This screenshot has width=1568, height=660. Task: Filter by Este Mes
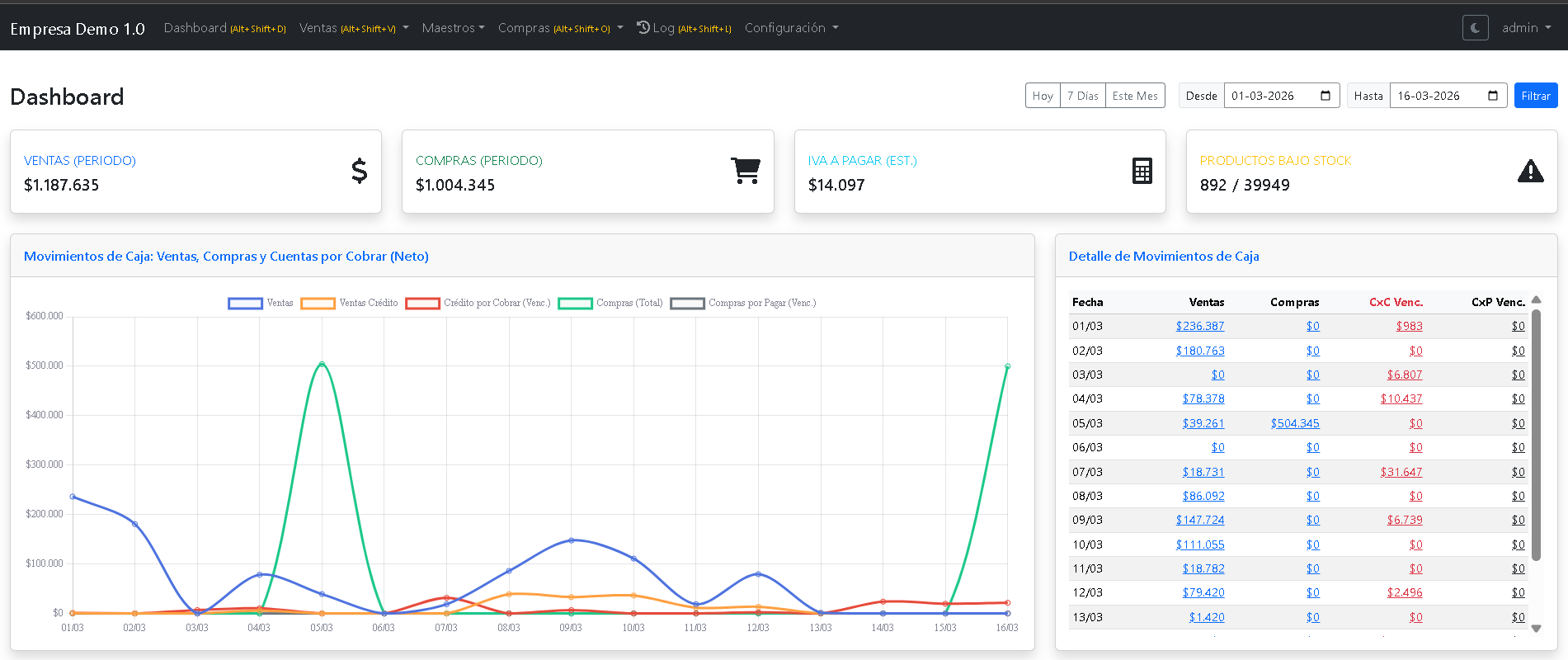point(1135,96)
